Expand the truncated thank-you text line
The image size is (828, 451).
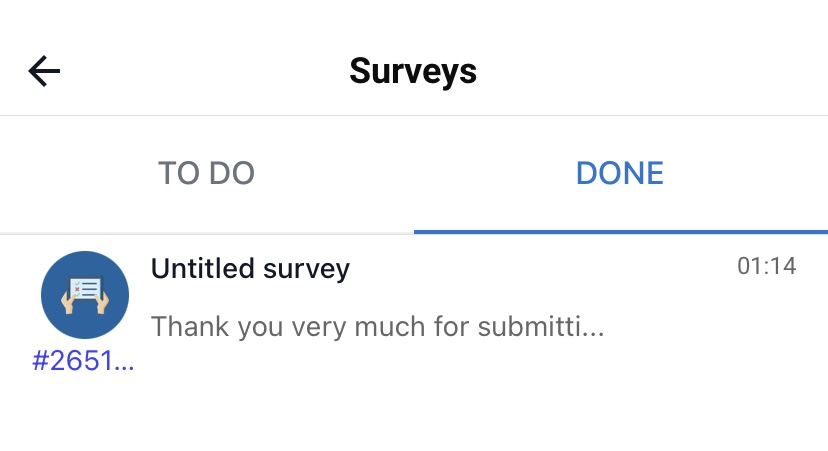pyautogui.click(x=377, y=326)
